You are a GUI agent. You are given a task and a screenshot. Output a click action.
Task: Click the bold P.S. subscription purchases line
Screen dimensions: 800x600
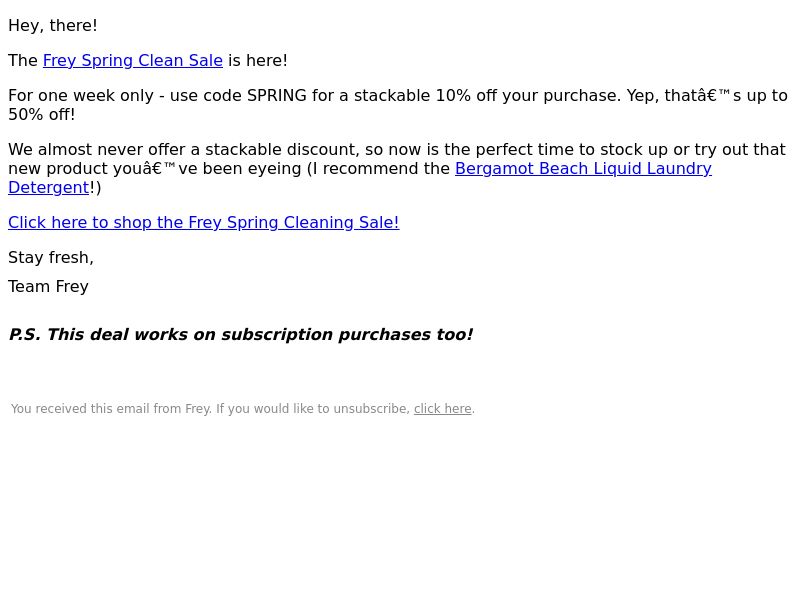pos(241,335)
